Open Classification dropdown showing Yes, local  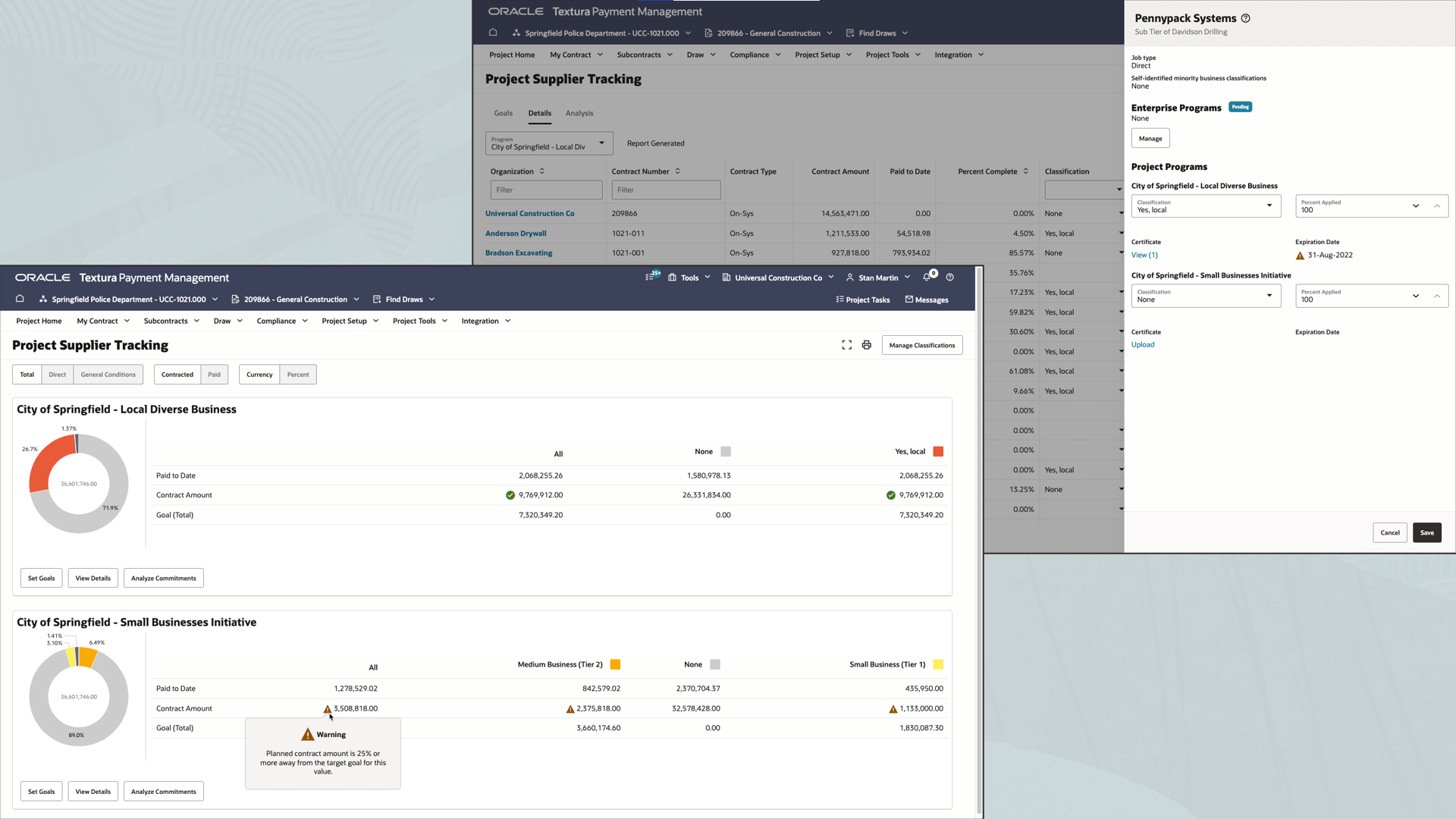click(1206, 206)
